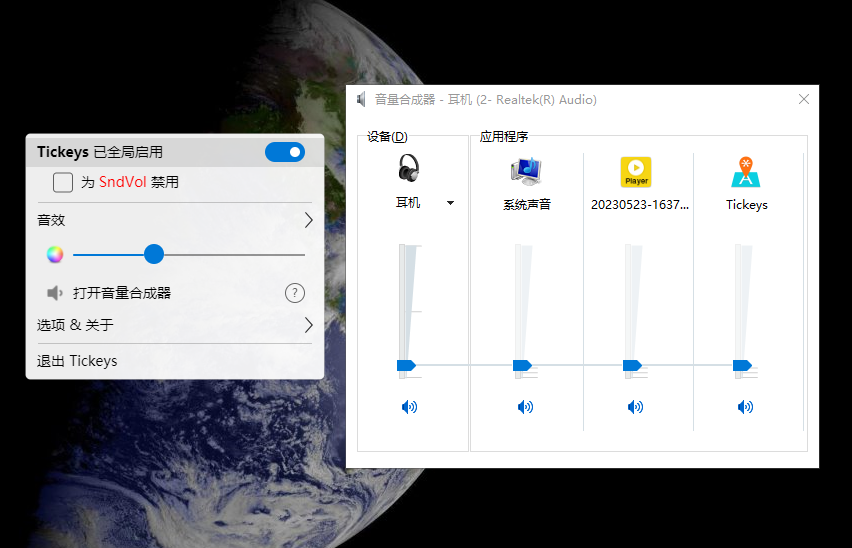This screenshot has width=852, height=548.
Task: Click the speaker icon in mixer title bar
Action: pos(361,99)
